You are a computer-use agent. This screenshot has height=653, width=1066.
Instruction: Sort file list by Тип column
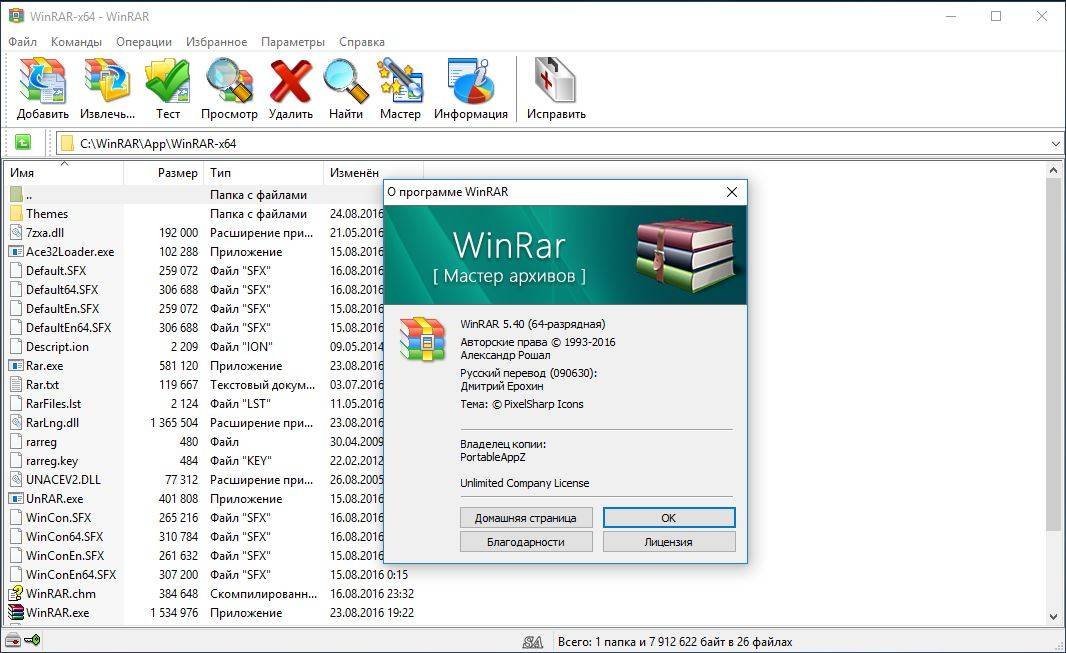[264, 173]
